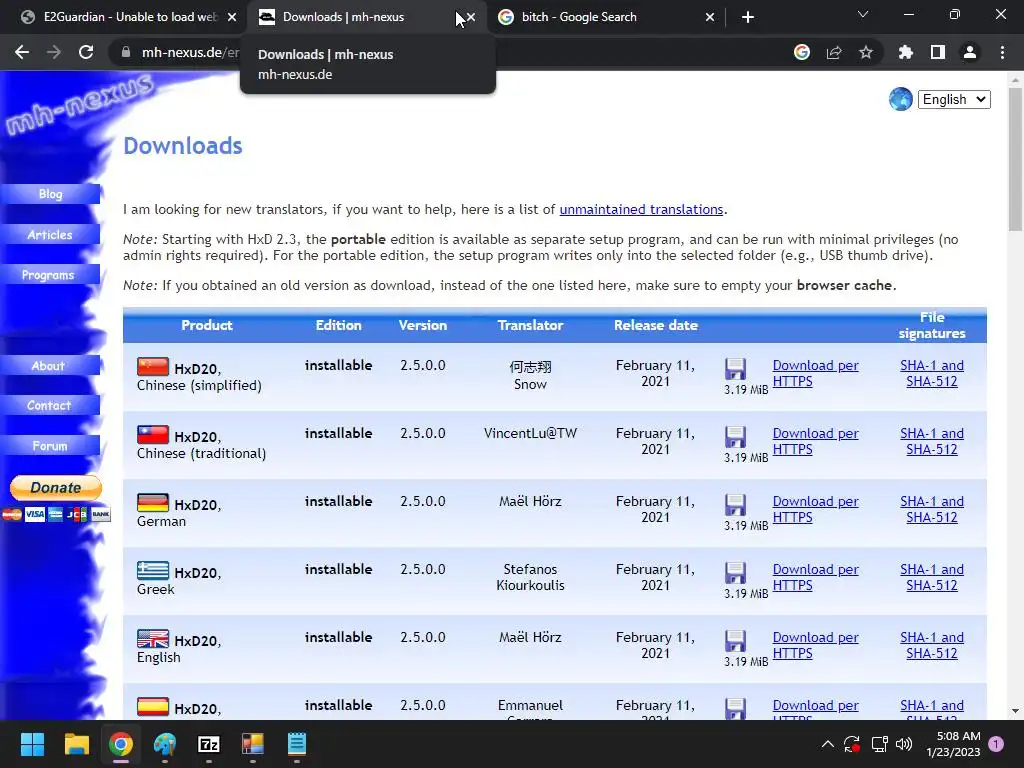Download per HTTPS for German HxD20
Viewport: 1024px width, 768px height.
816,509
